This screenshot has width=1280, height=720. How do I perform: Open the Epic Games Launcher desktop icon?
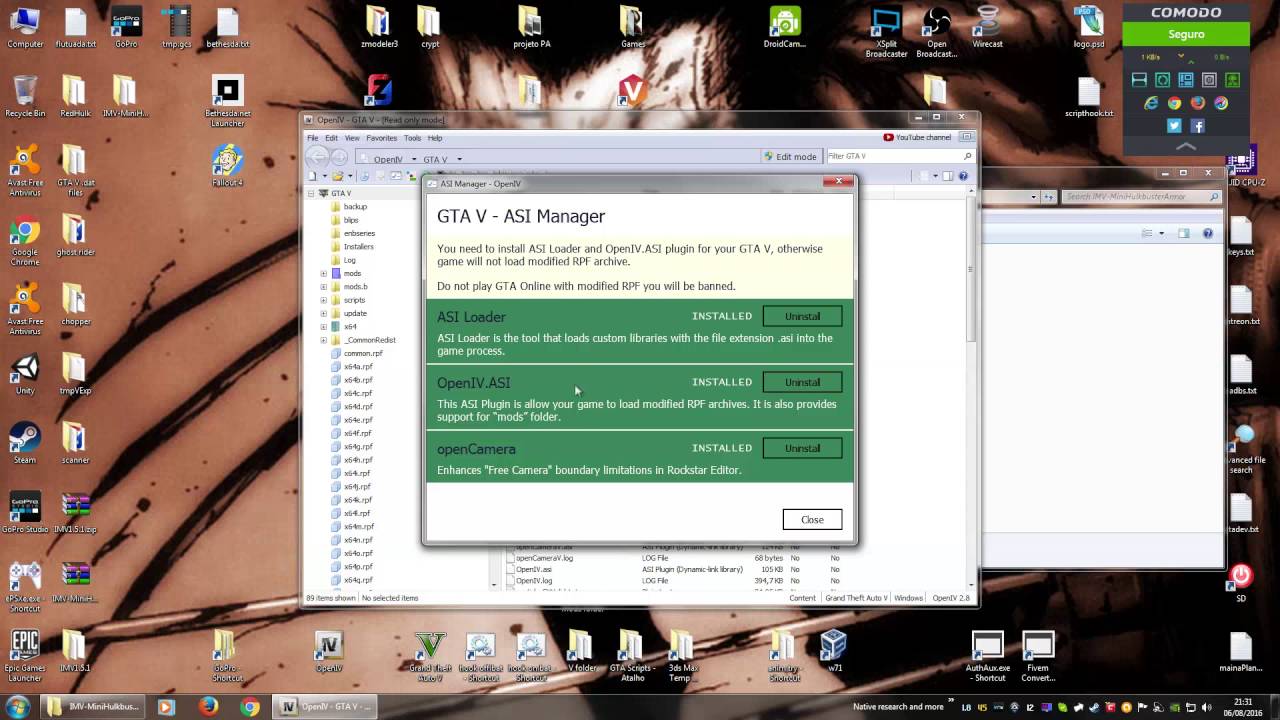tap(25, 655)
